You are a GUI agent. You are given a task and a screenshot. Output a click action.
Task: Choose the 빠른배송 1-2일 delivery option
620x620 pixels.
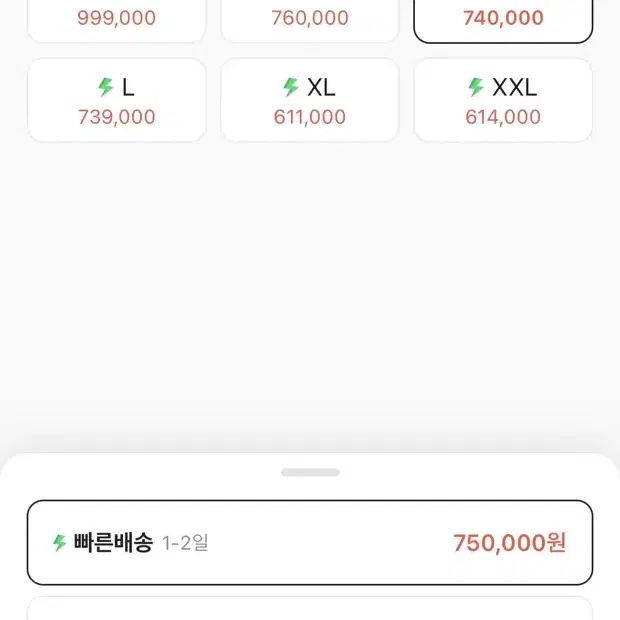pos(310,542)
